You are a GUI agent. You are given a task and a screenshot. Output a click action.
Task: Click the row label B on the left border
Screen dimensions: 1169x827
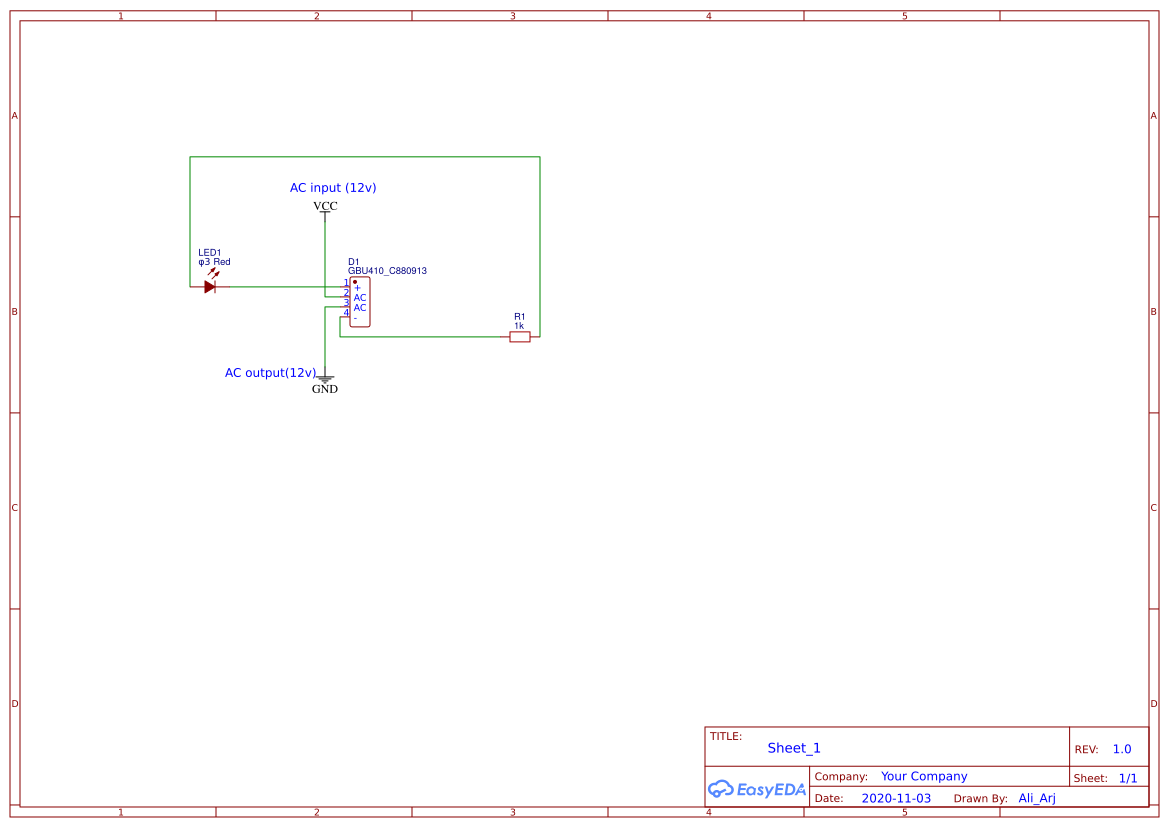tap(14, 312)
